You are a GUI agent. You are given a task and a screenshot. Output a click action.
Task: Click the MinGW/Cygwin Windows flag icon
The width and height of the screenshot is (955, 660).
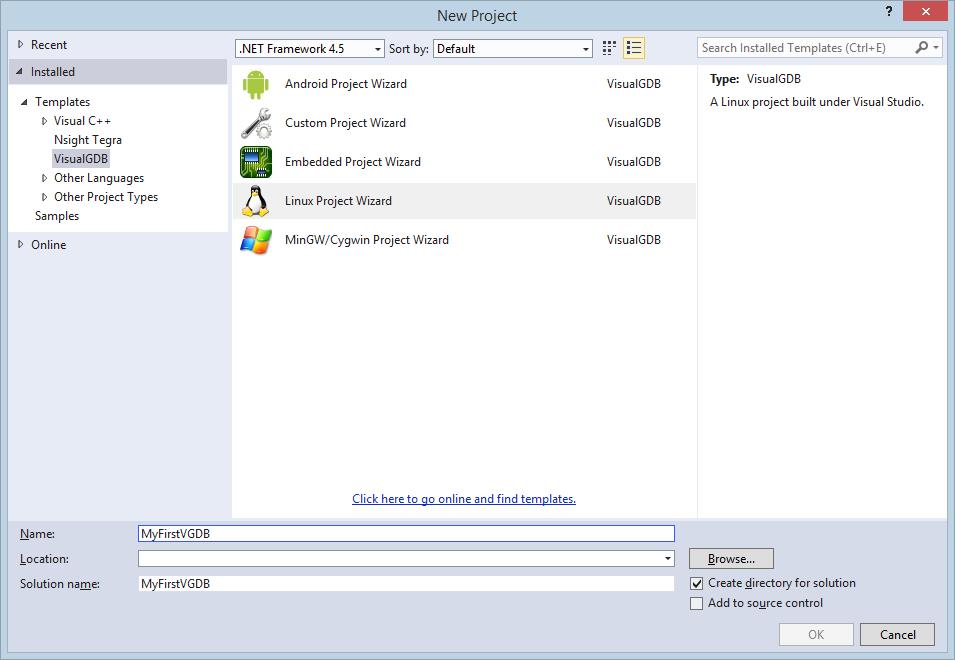[x=256, y=240]
